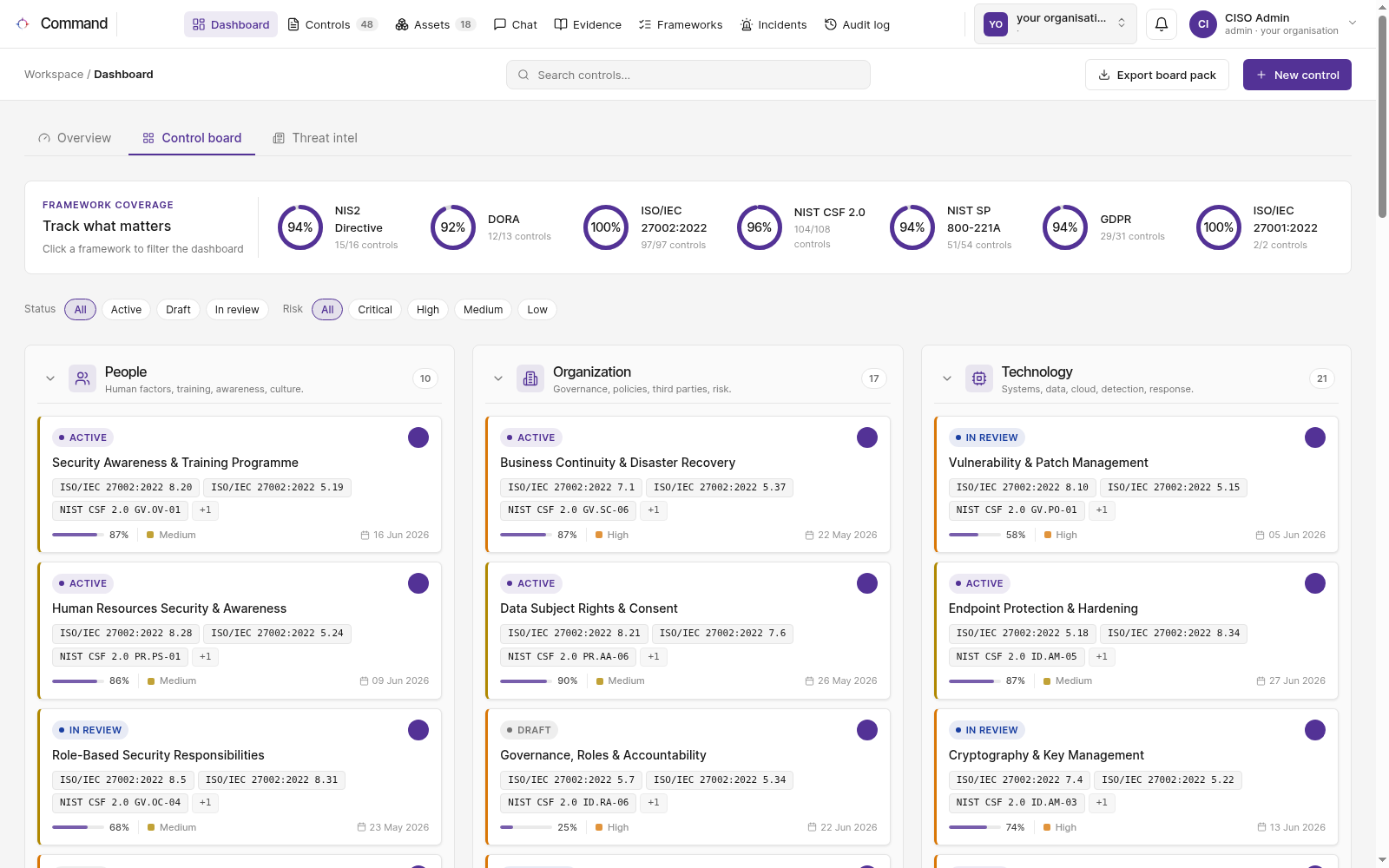The image size is (1389, 868).
Task: Click 58% progress bar on Vulnerability card
Action: coord(974,535)
